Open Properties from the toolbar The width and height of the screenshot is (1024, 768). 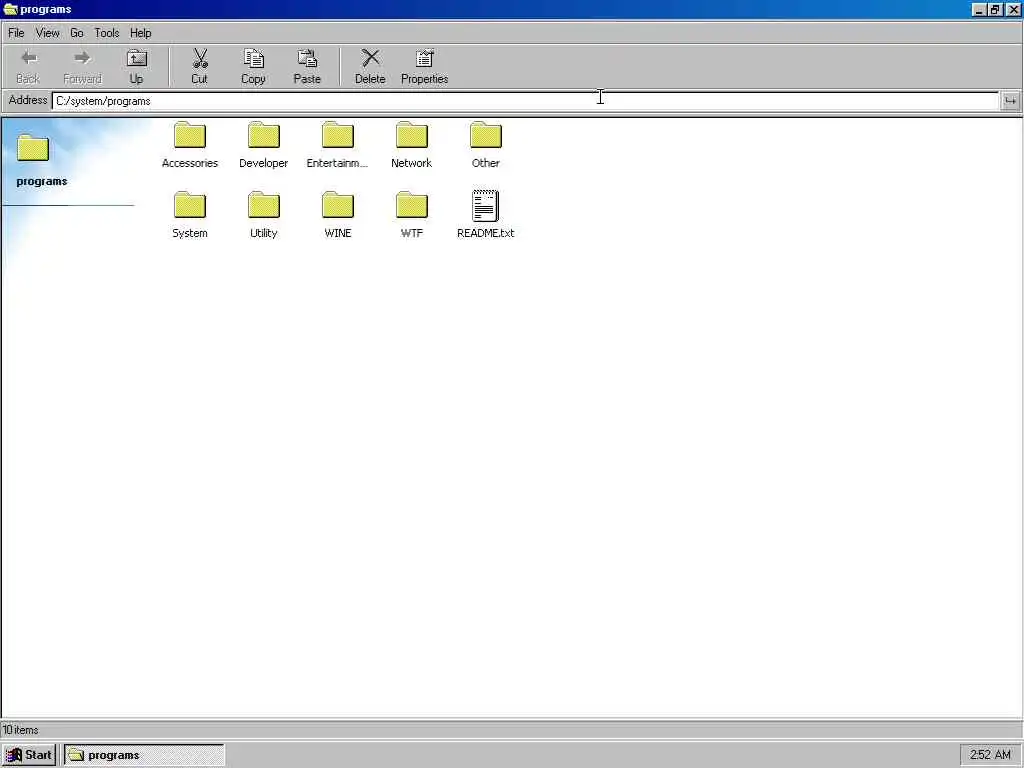click(x=424, y=67)
